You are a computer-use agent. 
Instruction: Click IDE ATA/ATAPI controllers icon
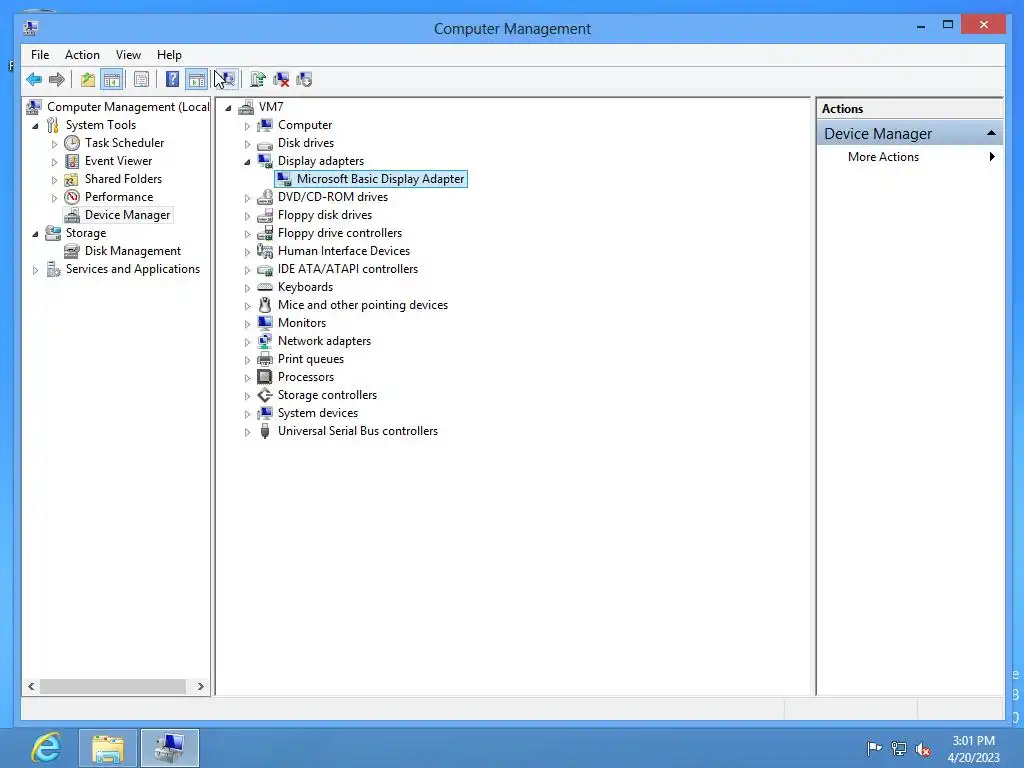coord(264,269)
